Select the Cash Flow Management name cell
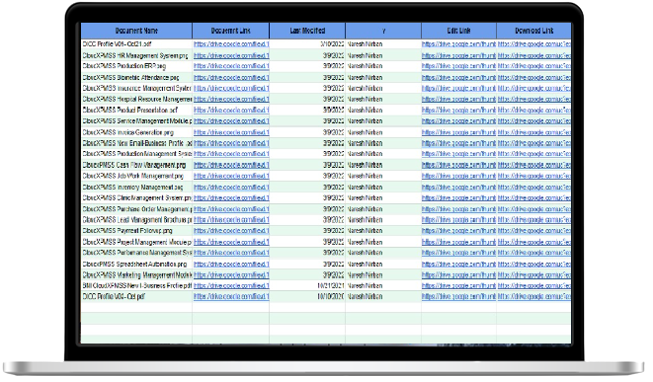Viewport: 653px width, 382px height. (137, 165)
